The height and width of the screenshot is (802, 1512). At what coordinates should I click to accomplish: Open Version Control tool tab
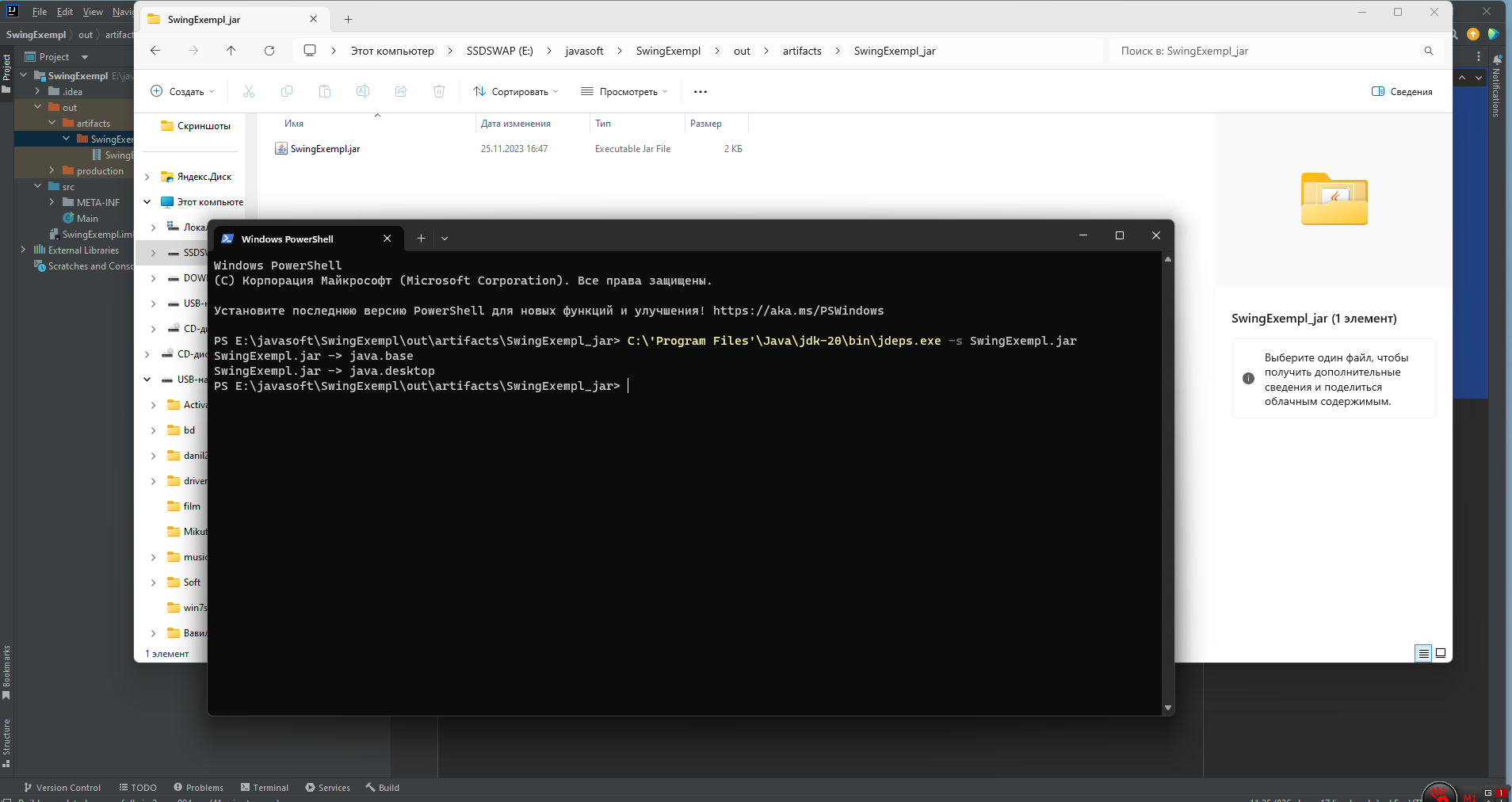coord(63,788)
